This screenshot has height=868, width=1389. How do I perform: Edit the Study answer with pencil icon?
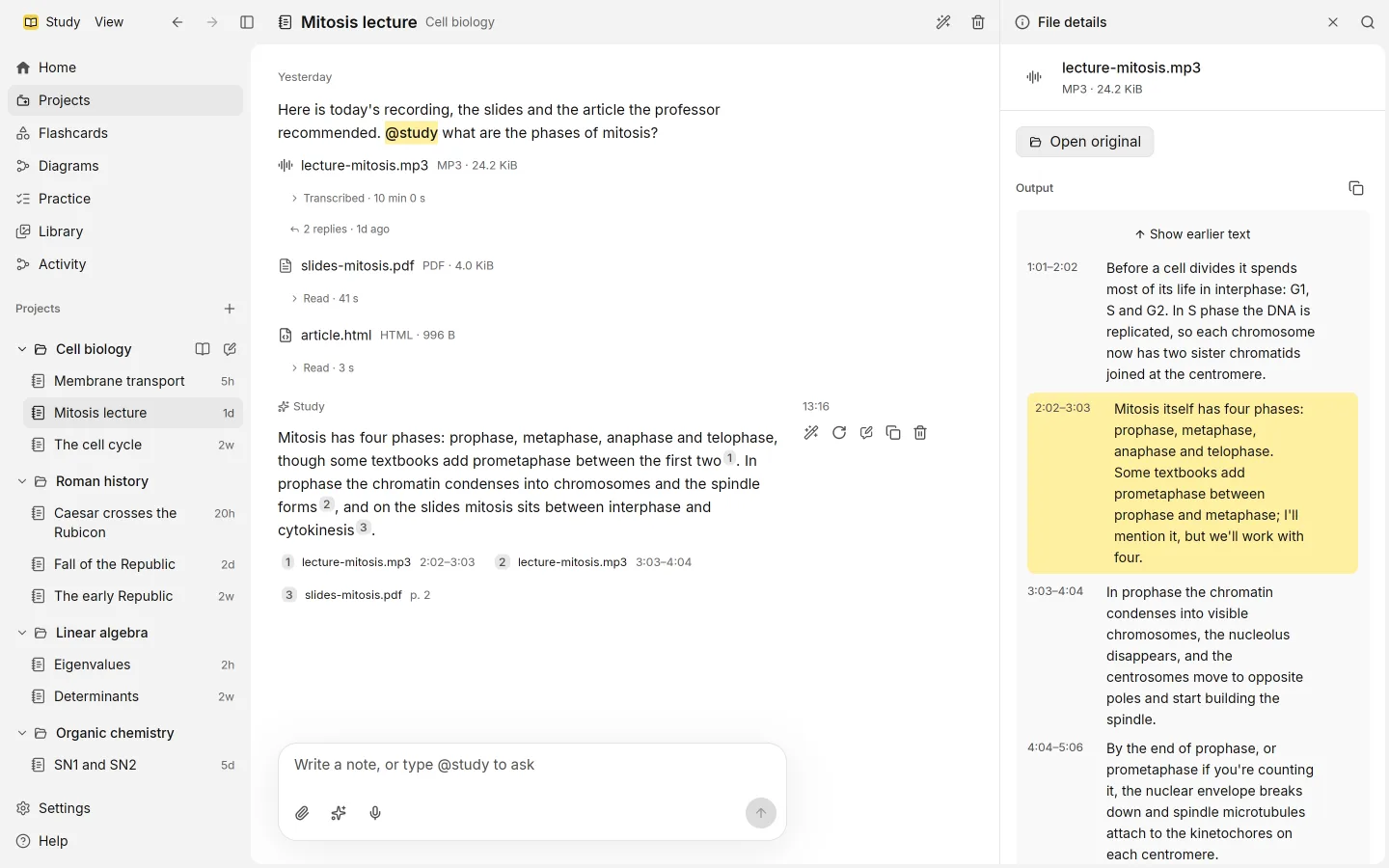(x=866, y=433)
